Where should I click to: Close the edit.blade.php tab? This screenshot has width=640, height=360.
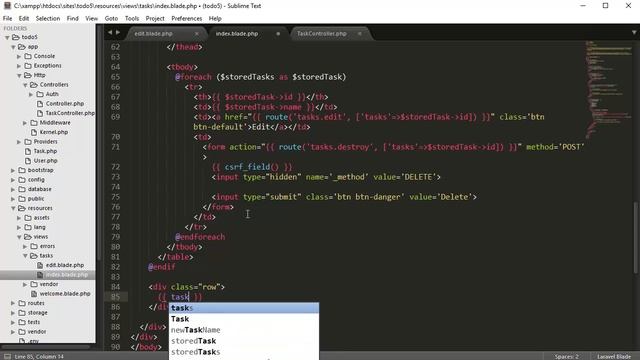(x=197, y=33)
